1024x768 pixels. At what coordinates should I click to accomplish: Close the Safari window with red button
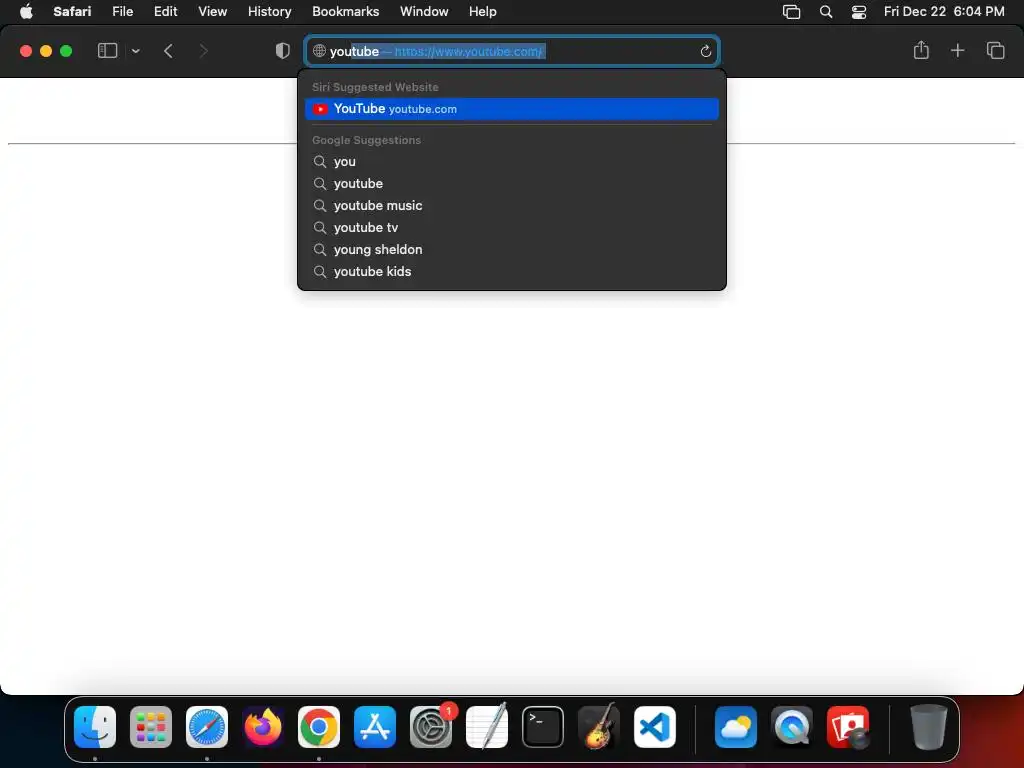point(26,51)
